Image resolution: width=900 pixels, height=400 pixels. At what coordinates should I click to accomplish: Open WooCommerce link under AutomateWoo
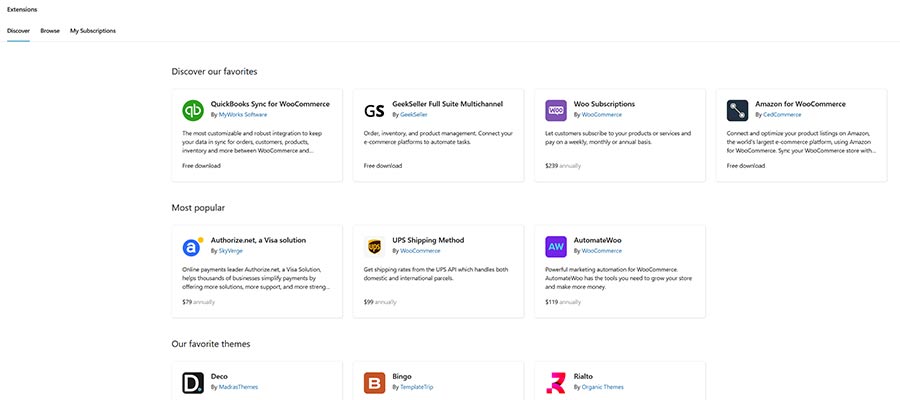[x=602, y=251]
